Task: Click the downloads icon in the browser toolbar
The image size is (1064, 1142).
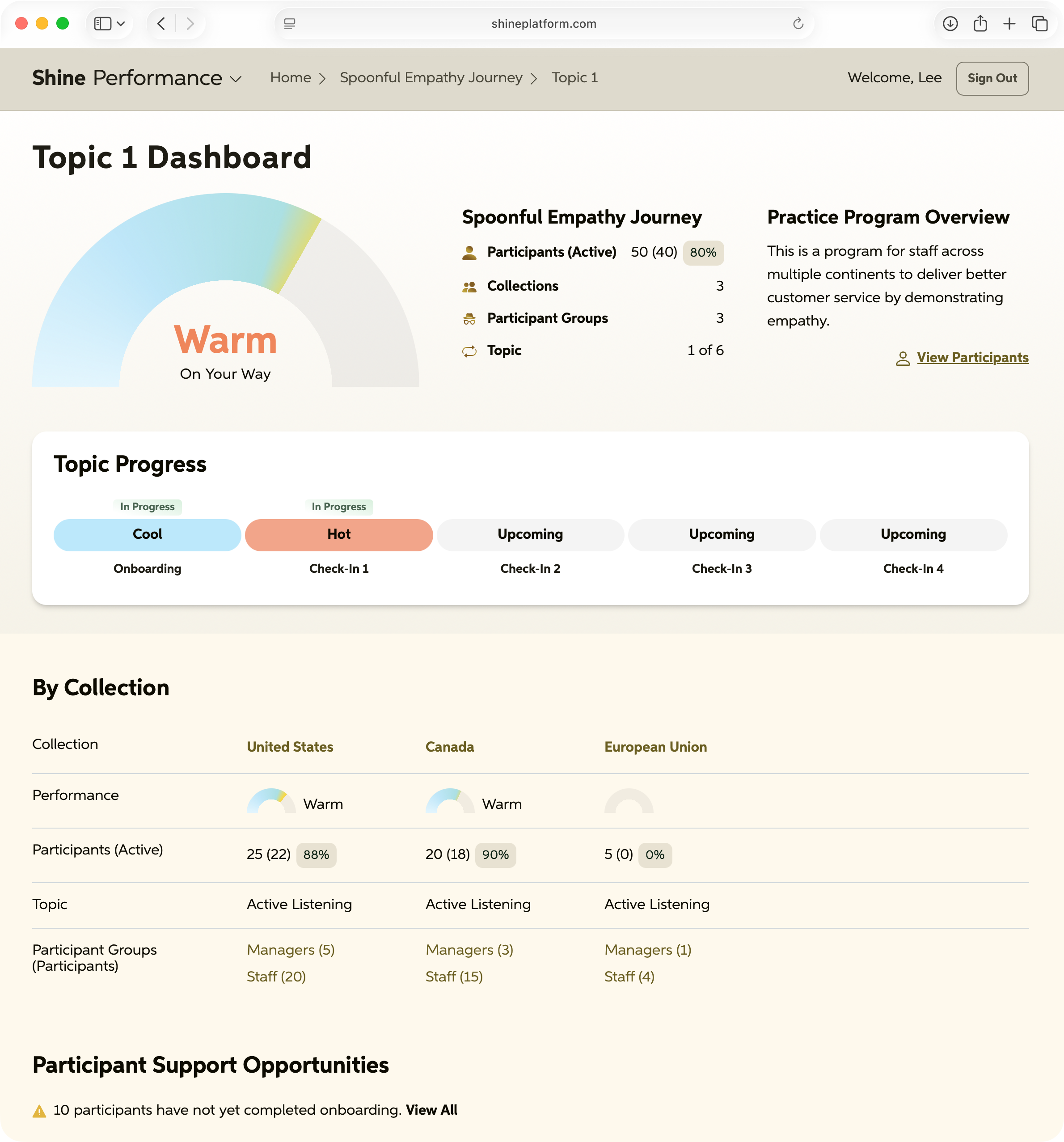Action: click(951, 24)
